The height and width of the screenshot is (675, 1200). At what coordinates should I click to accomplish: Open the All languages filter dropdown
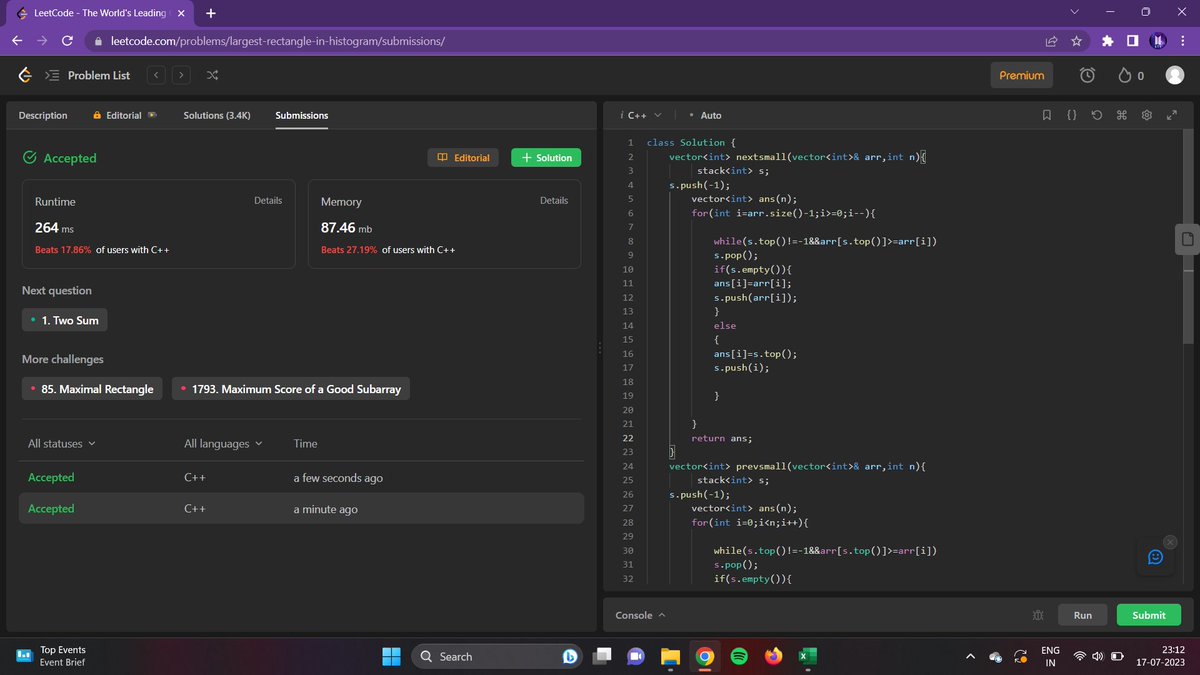tap(222, 443)
